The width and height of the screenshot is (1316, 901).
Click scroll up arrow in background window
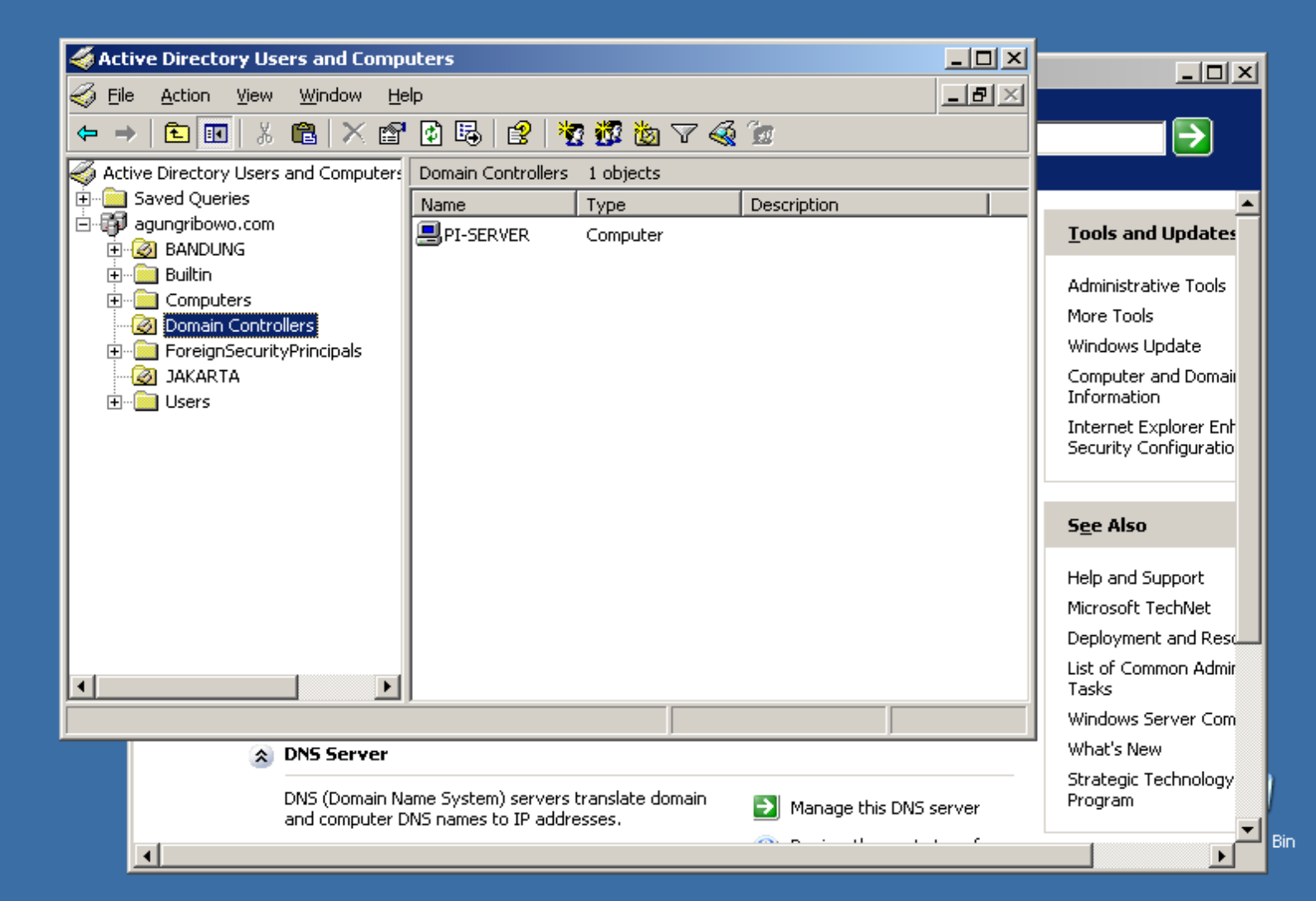1247,203
